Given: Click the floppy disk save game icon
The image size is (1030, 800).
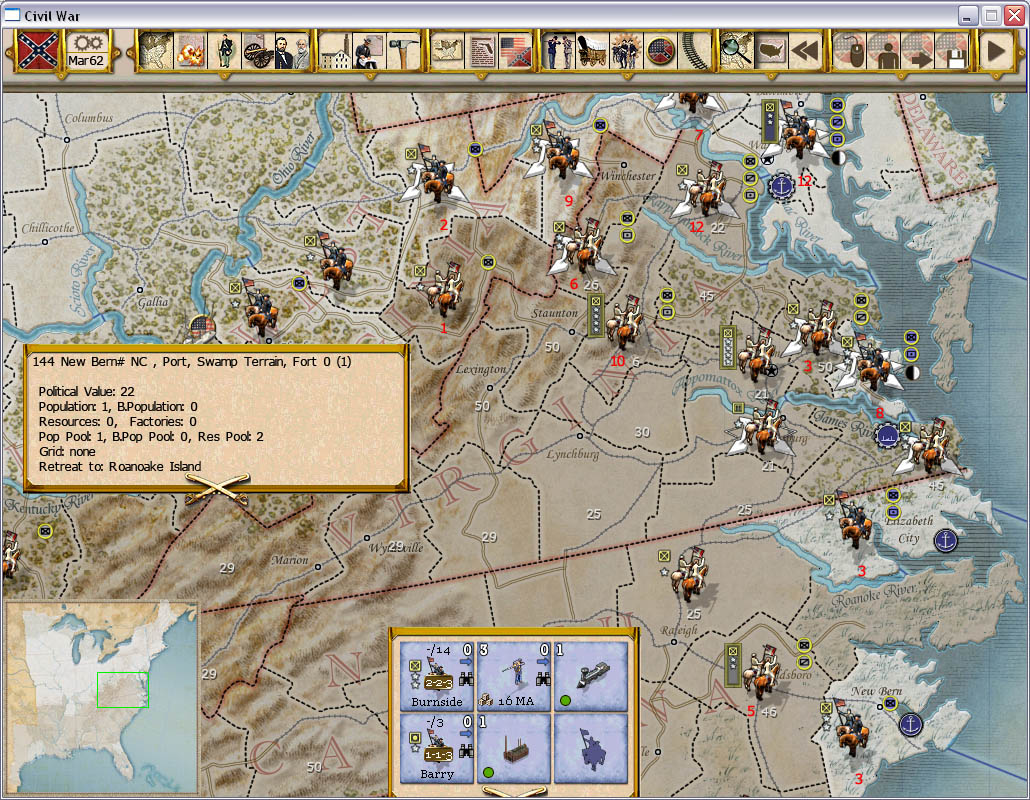Looking at the screenshot, I should [x=951, y=51].
